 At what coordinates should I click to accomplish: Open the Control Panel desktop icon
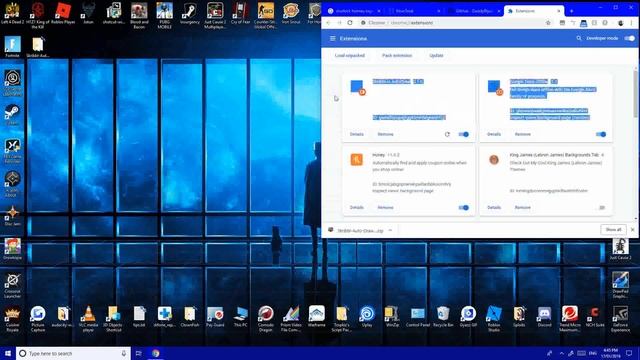pos(418,316)
